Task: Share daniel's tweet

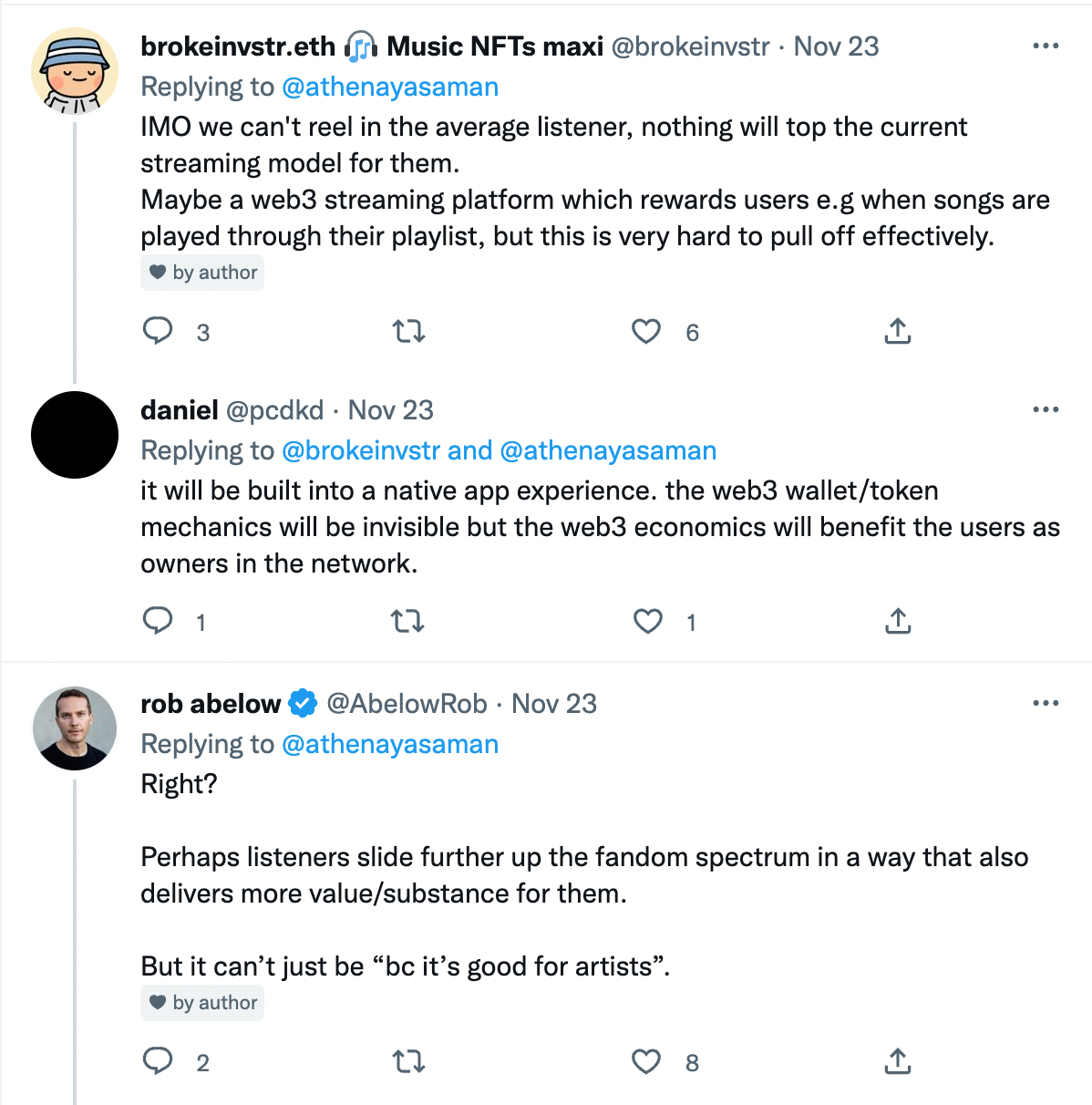Action: tap(898, 621)
